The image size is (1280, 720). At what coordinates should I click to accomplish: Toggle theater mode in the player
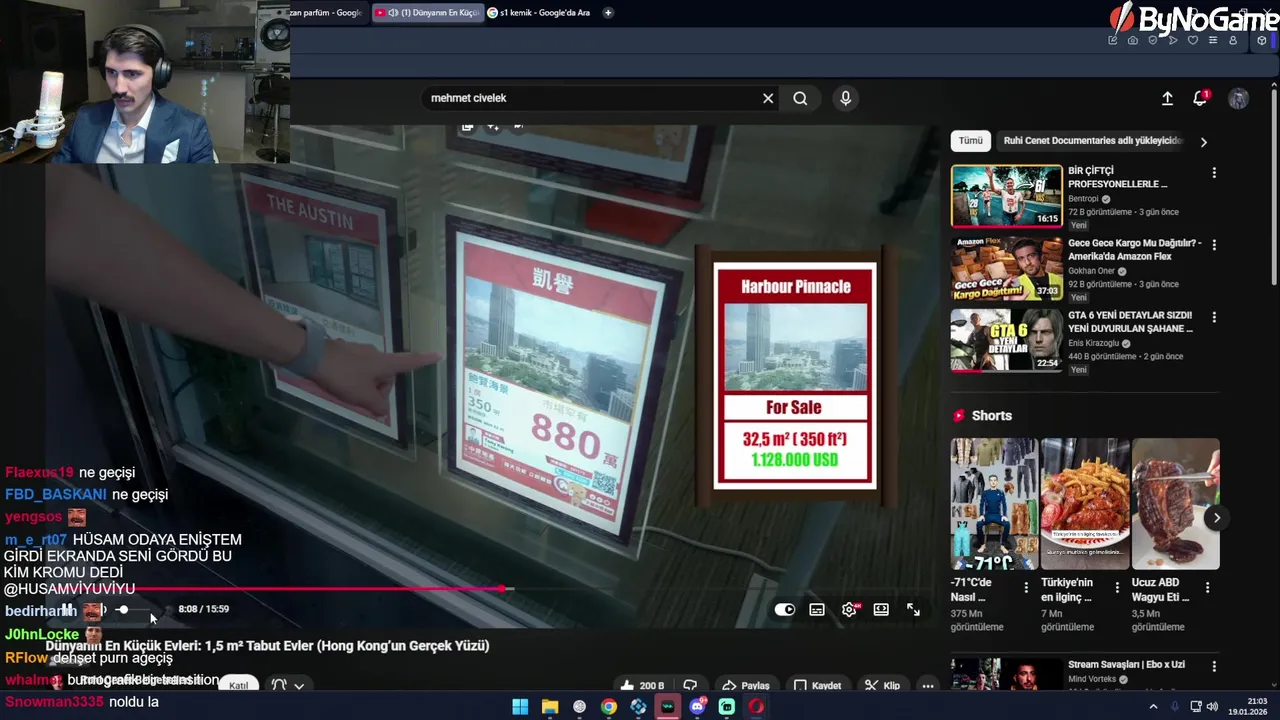pos(881,610)
